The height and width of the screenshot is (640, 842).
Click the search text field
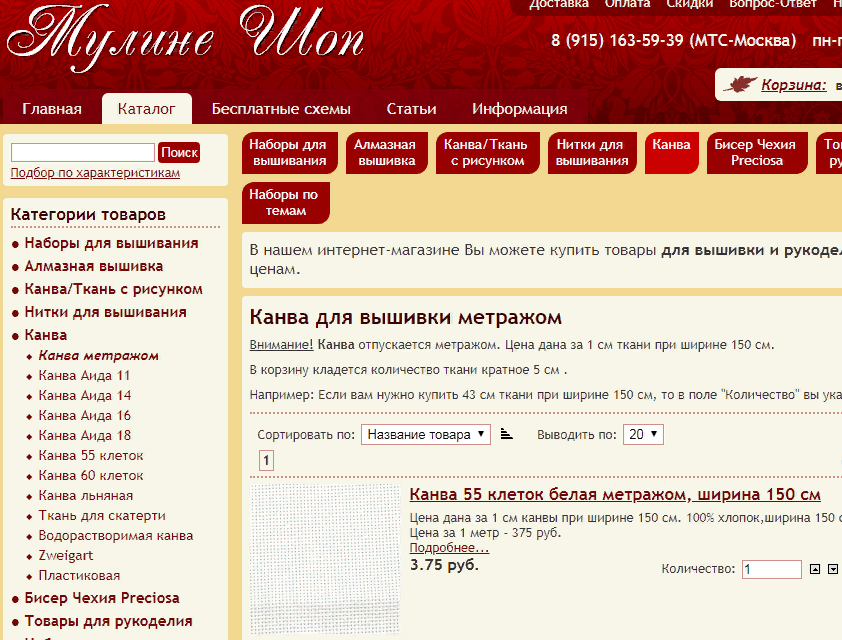83,152
